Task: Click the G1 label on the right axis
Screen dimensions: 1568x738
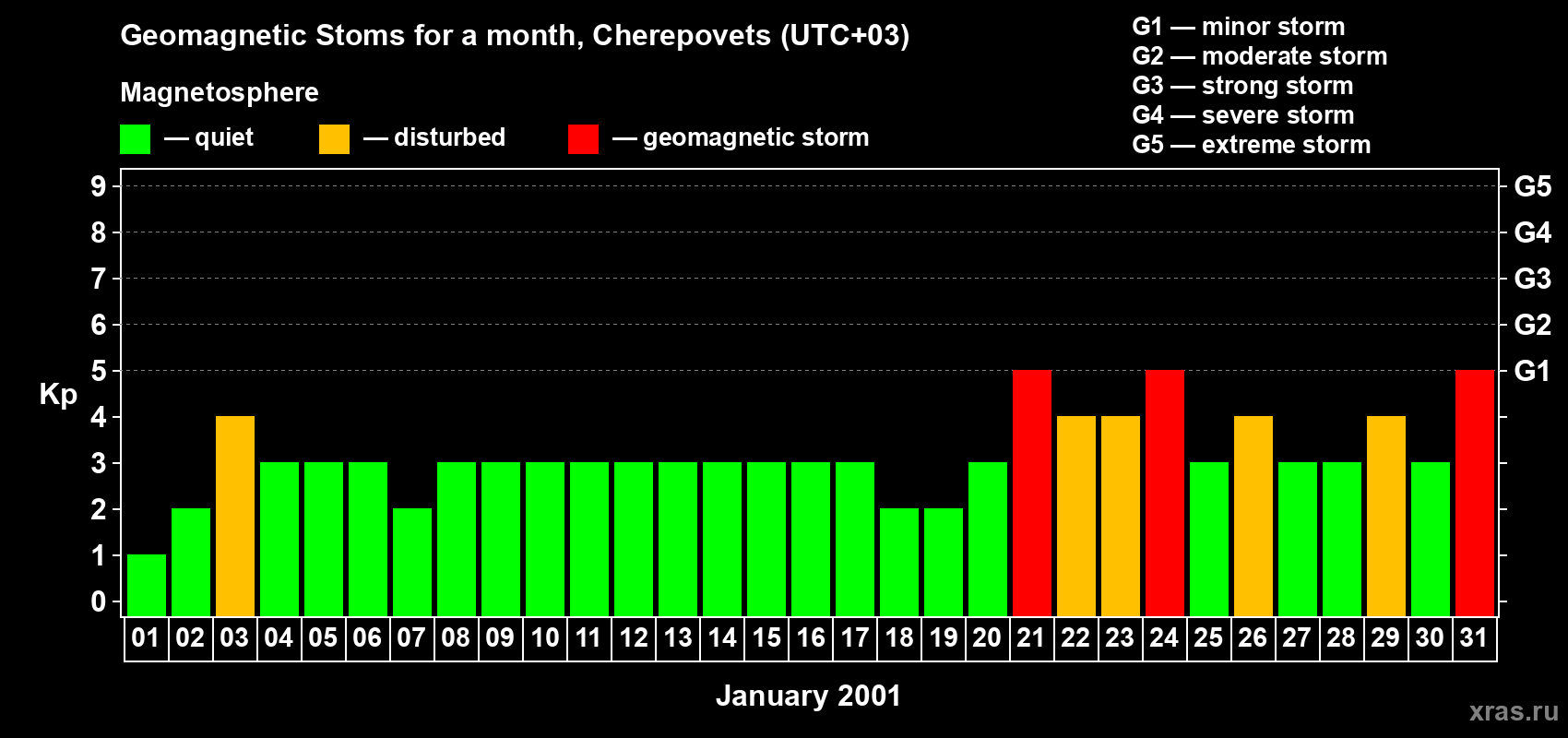Action: pos(1532,371)
